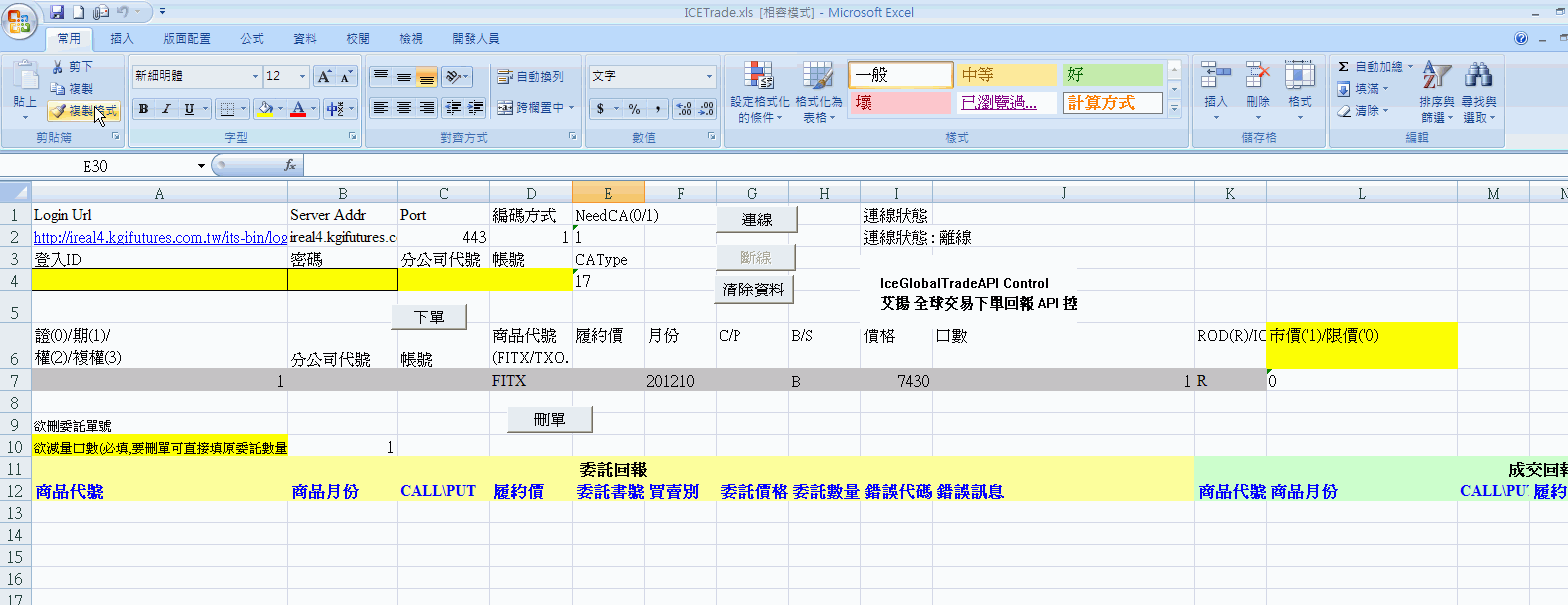Toggle top vertical alignment
The width and height of the screenshot is (1568, 605).
(380, 76)
